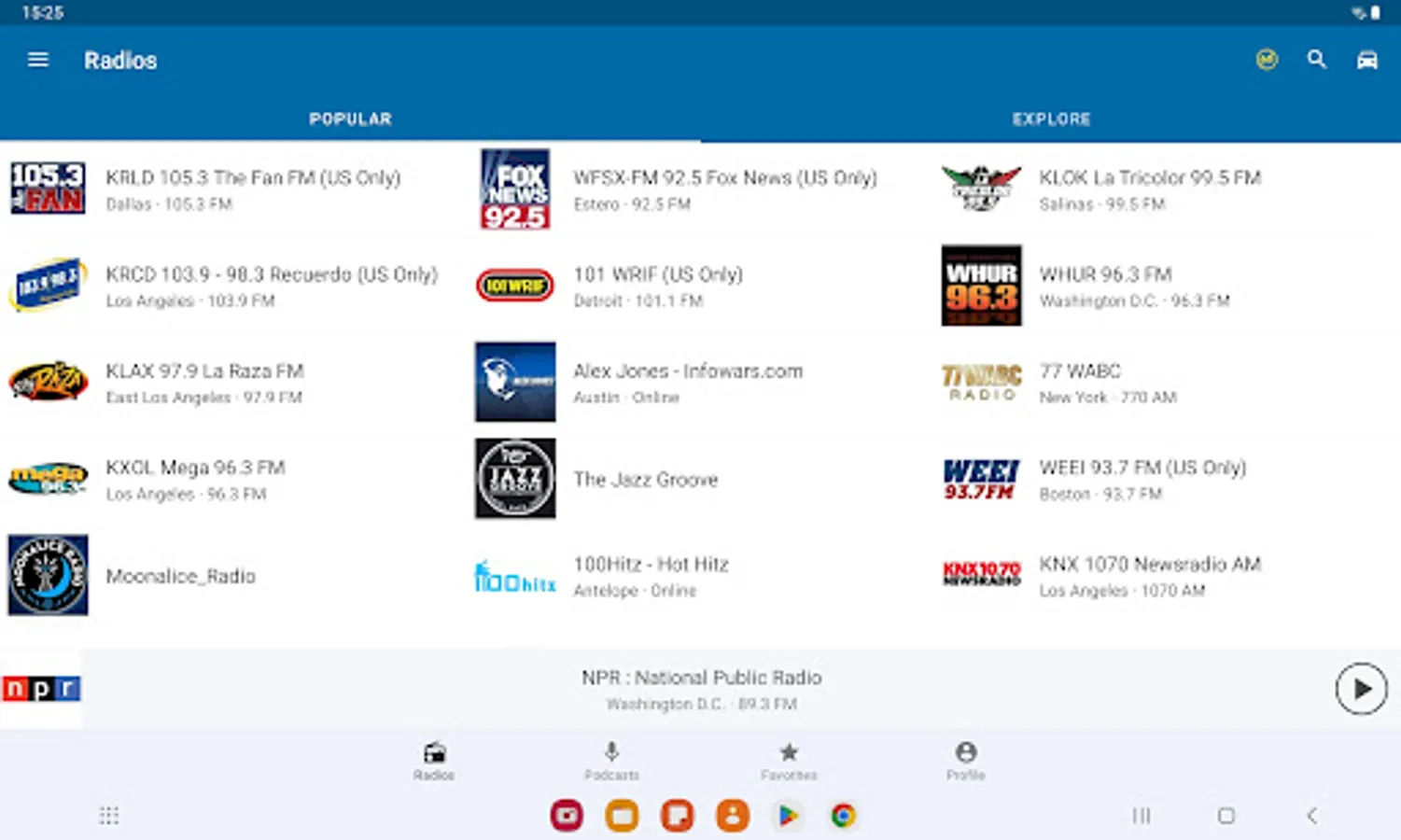Viewport: 1401px width, 840px height.
Task: Switch to the EXPLORE tab
Action: click(x=1051, y=119)
